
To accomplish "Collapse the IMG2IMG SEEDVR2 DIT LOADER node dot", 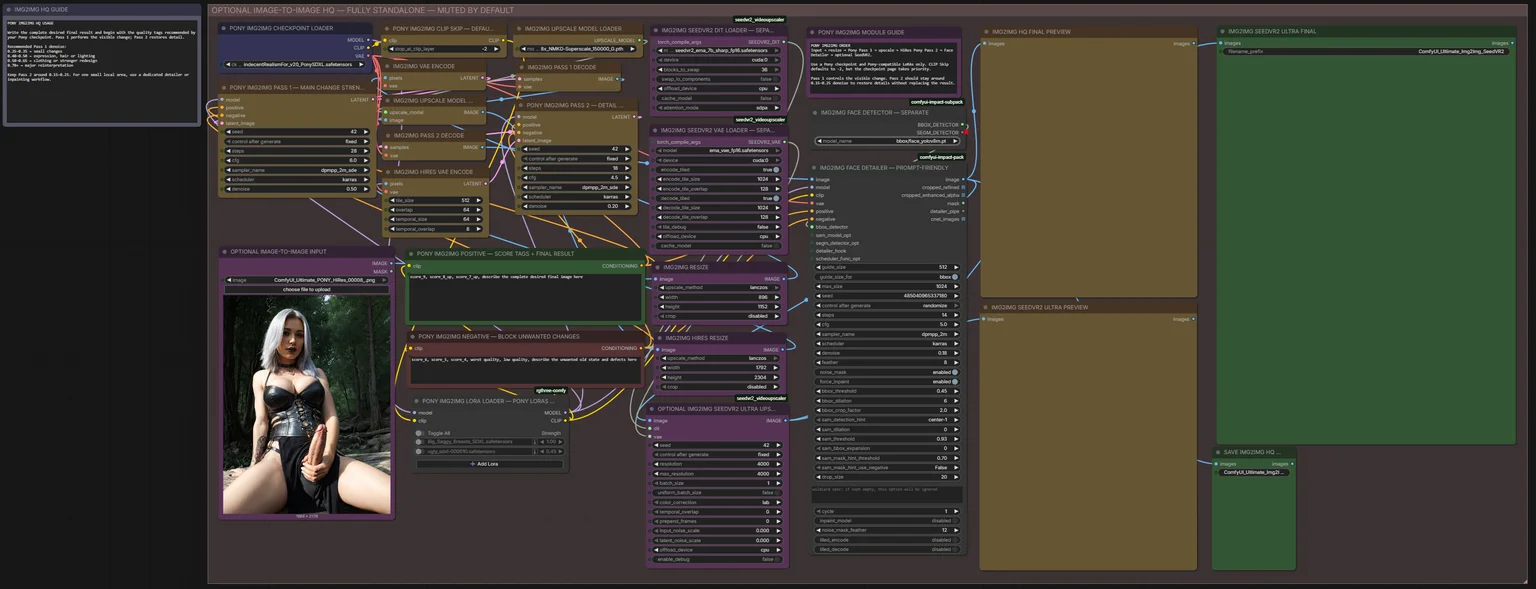I will coord(654,30).
